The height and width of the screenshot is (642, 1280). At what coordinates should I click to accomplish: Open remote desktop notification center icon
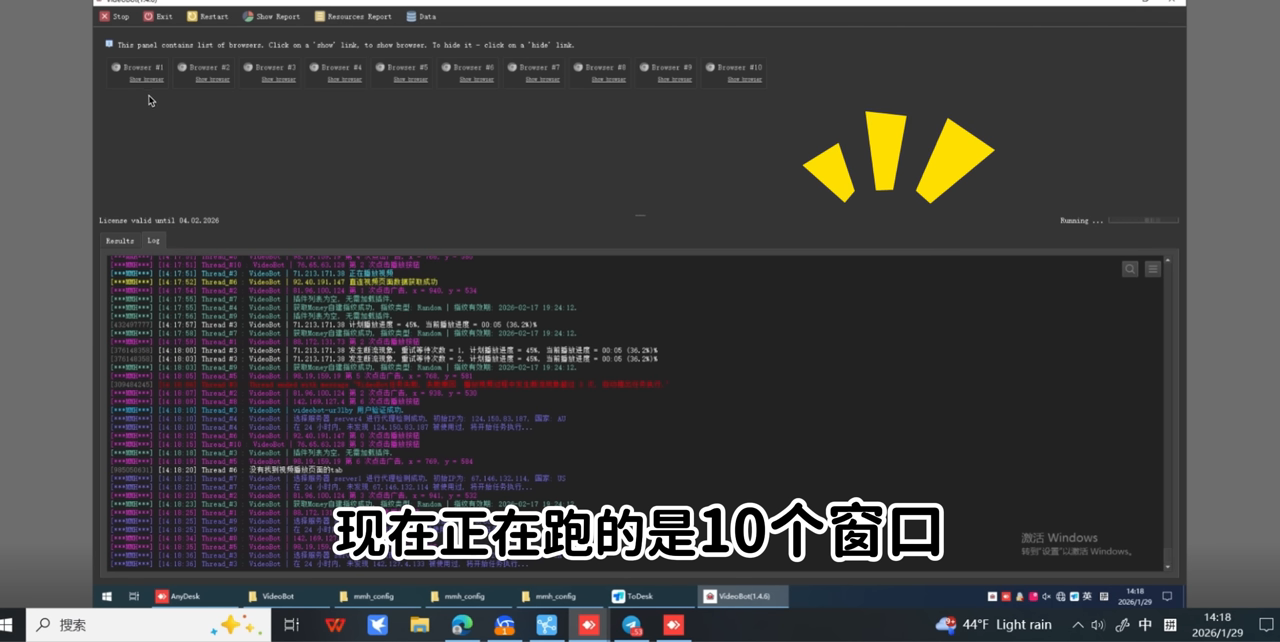click(1166, 596)
